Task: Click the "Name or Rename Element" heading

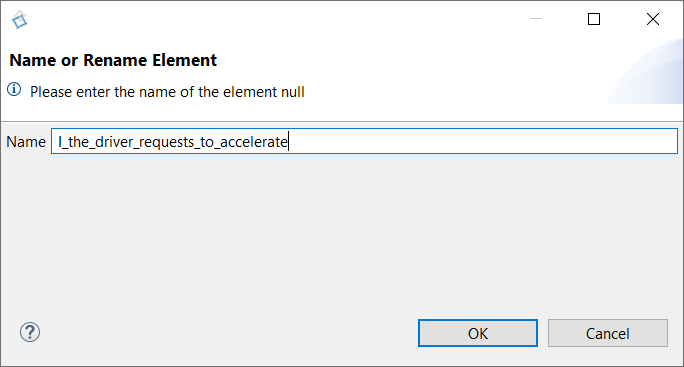Action: [x=113, y=60]
